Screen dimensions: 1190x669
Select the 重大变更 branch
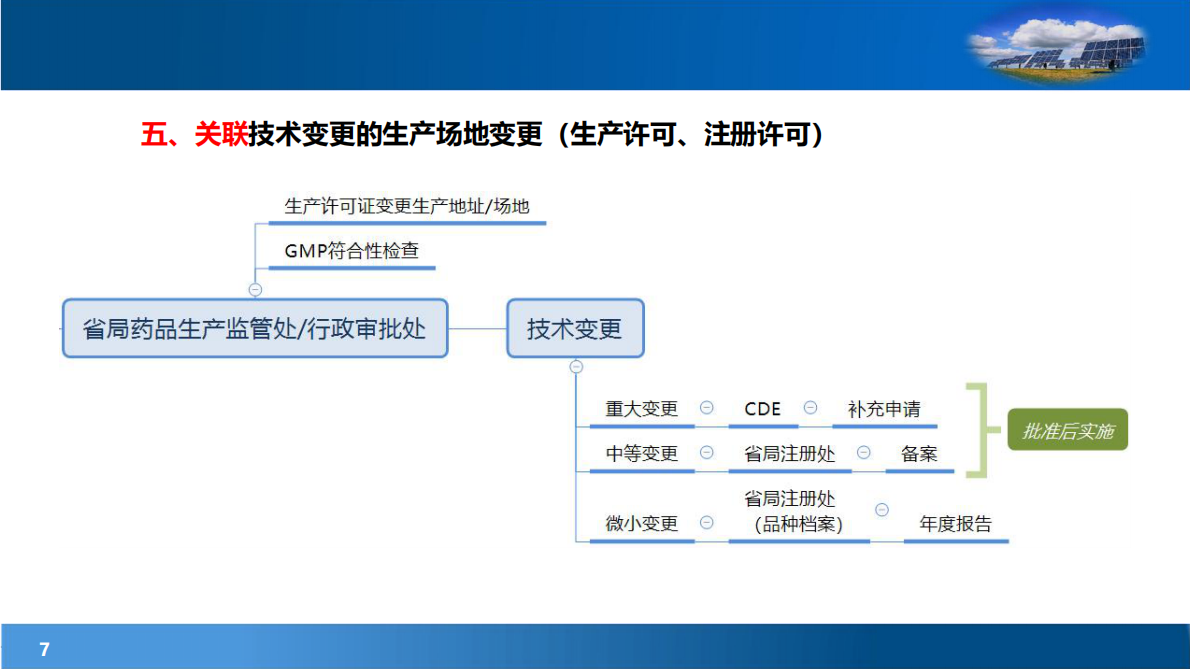point(642,409)
